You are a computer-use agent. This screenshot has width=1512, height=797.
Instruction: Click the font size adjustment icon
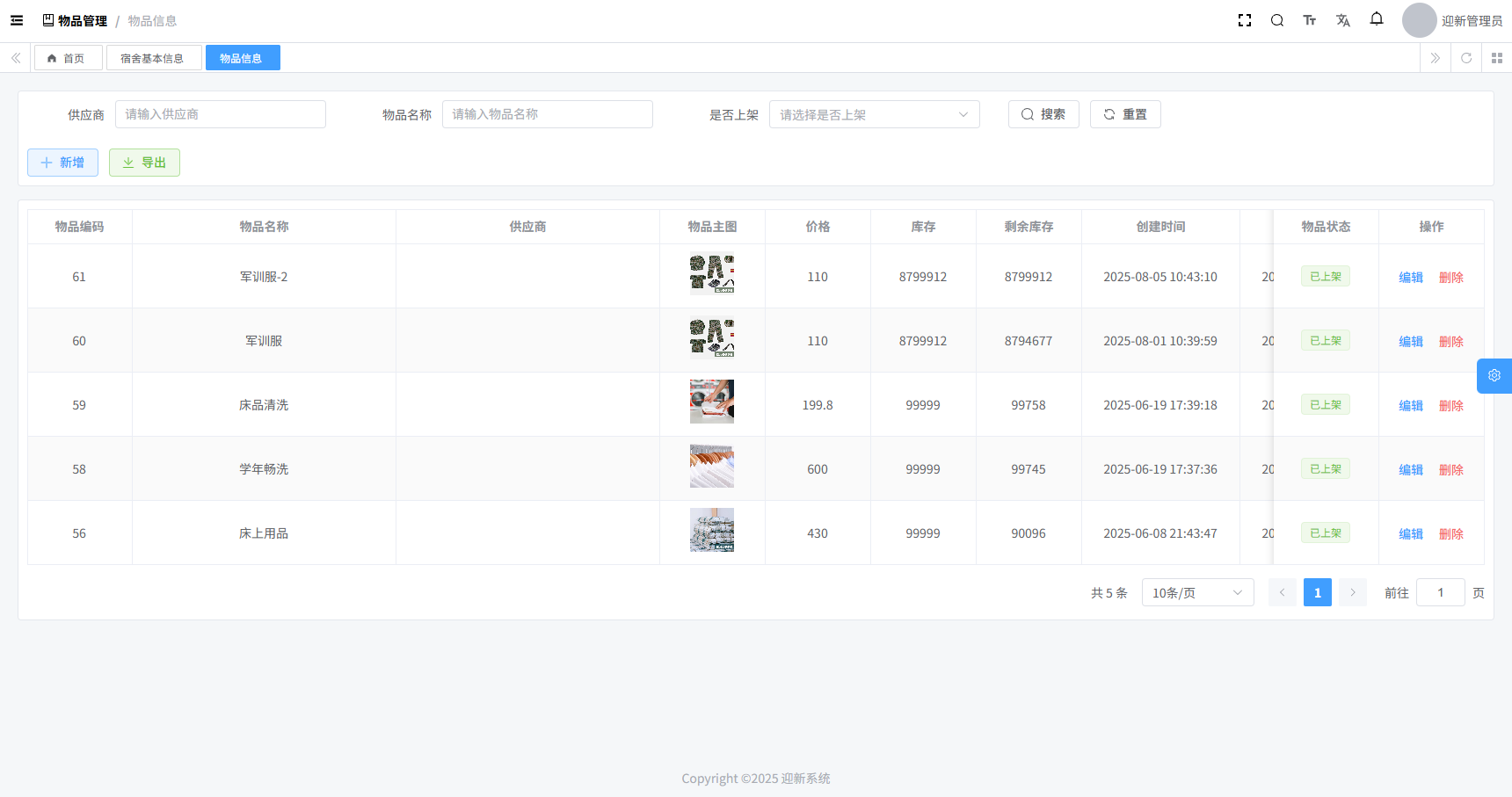click(1309, 20)
